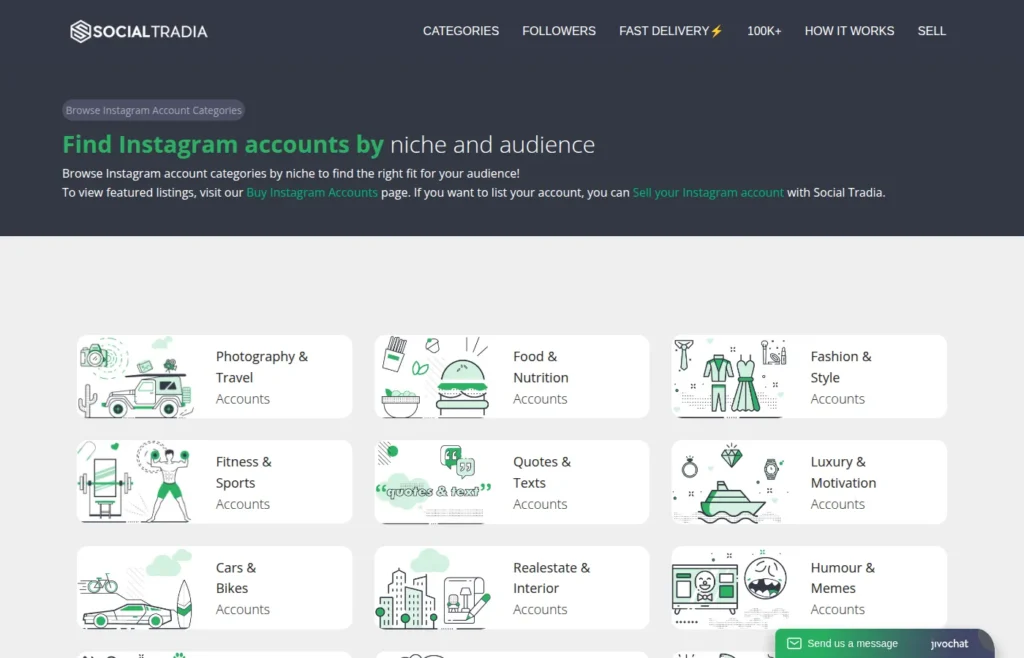This screenshot has width=1024, height=658.
Task: Click the Quotes & Texts speech-bubble illustration
Action: tap(434, 482)
